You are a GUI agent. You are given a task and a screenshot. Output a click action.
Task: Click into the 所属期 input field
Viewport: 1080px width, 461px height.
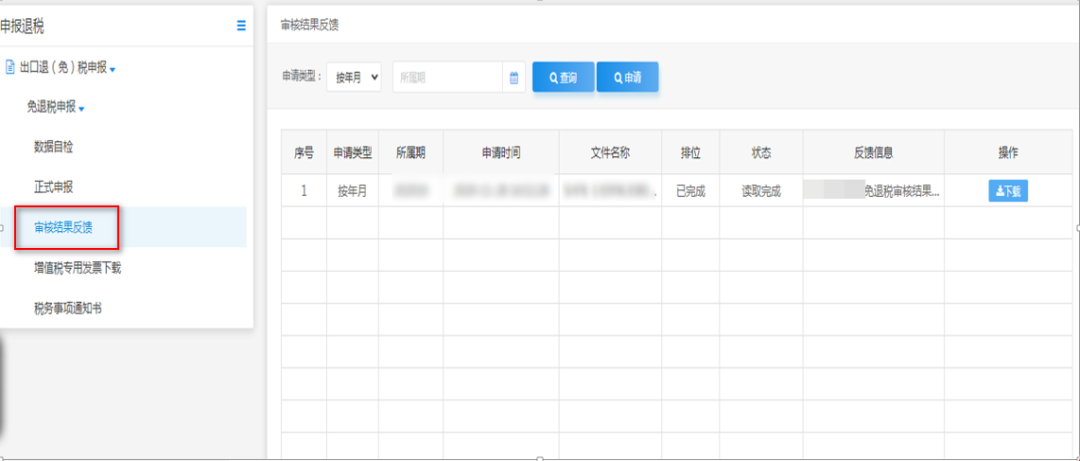(x=448, y=77)
